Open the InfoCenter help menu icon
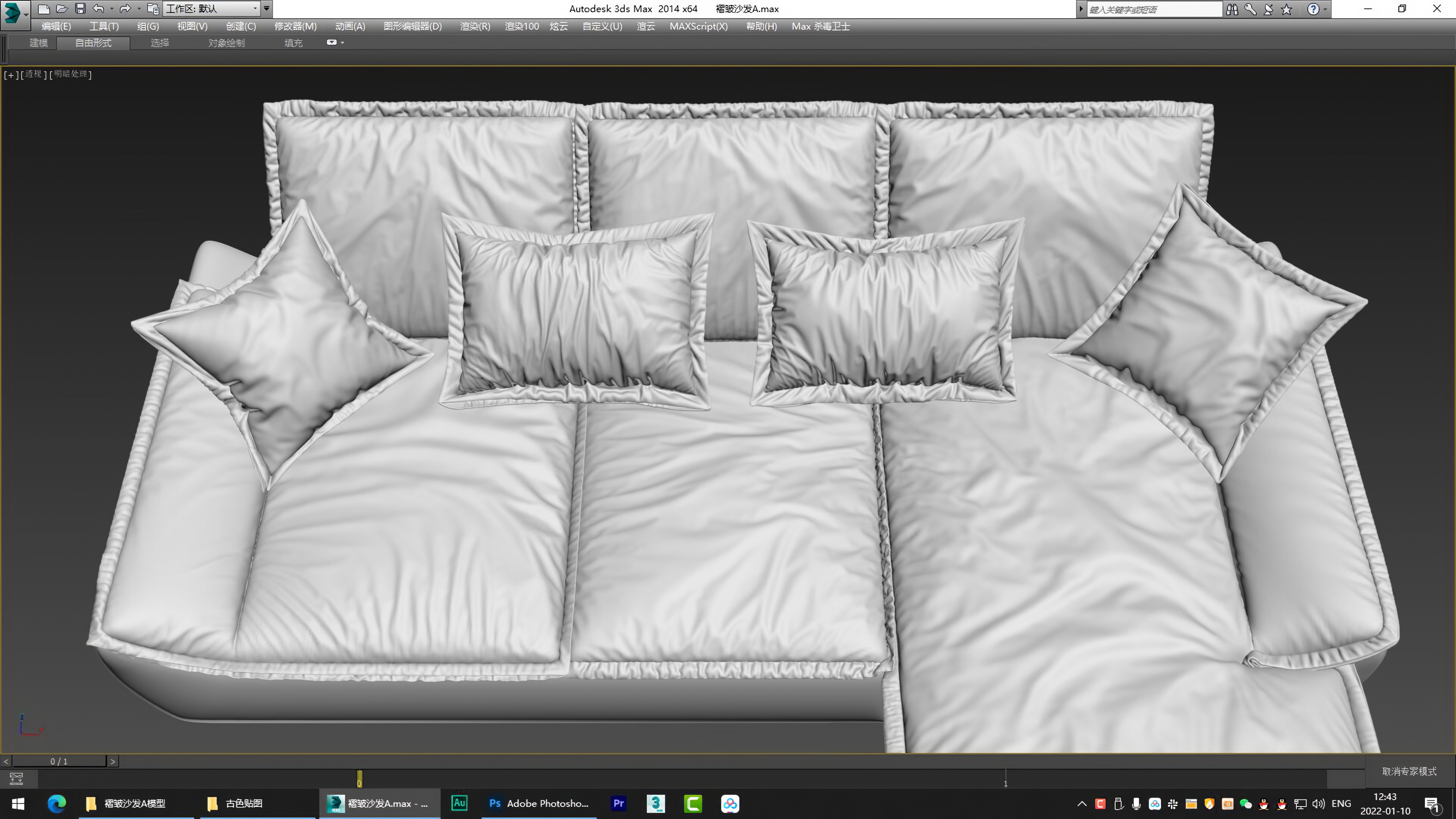This screenshot has height=819, width=1456. (1313, 9)
